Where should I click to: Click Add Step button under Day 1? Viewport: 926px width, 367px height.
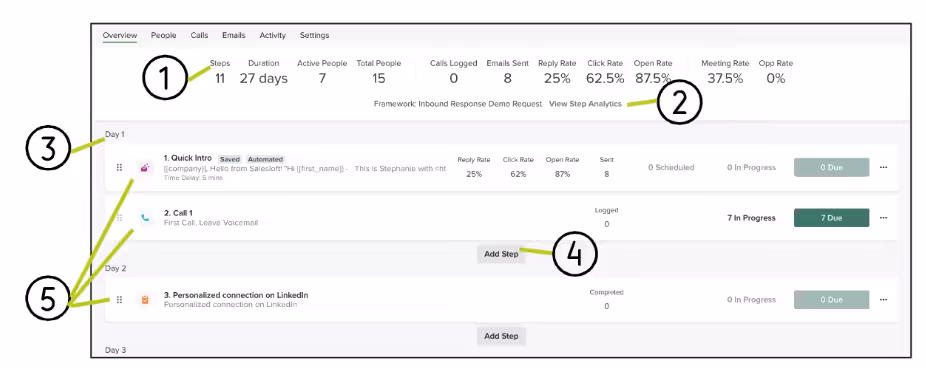tap(501, 254)
